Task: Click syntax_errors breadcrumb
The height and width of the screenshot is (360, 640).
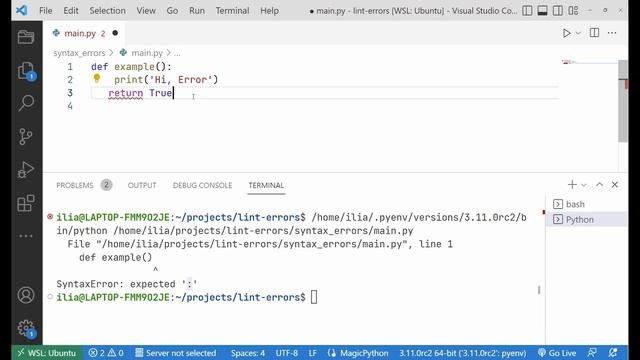Action: point(79,53)
